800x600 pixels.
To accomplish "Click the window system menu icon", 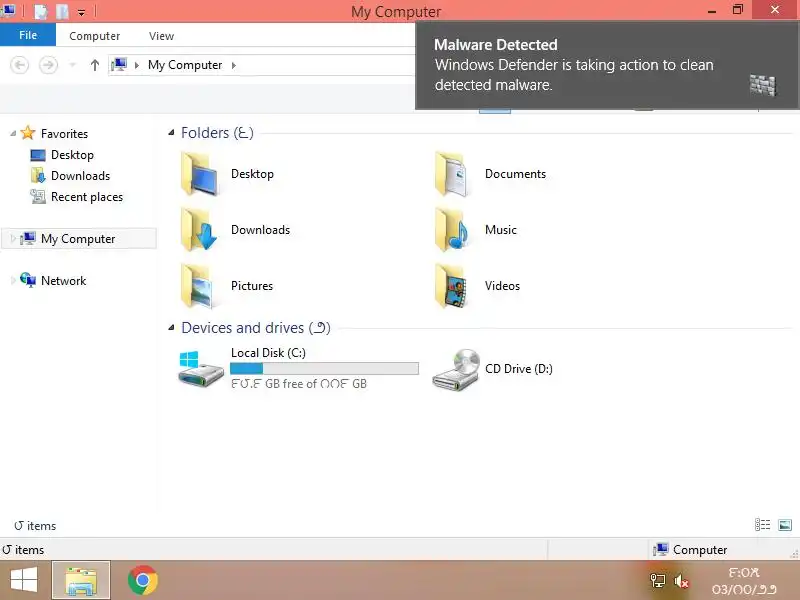I will point(8,10).
